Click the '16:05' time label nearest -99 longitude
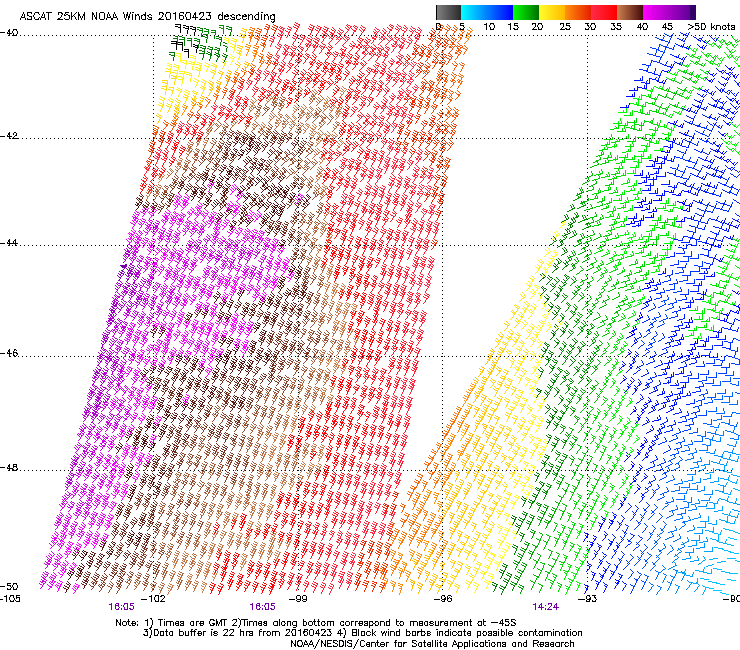 point(262,607)
